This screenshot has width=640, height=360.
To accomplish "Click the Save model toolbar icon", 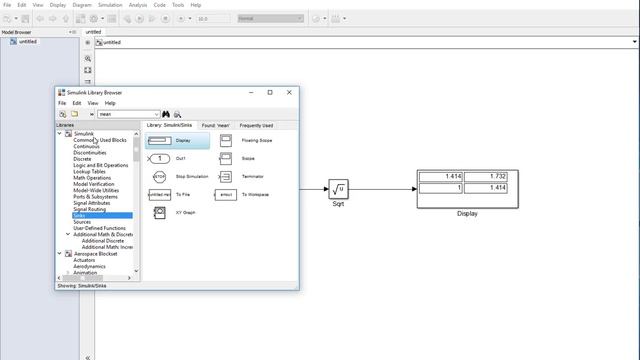I will click(25, 19).
